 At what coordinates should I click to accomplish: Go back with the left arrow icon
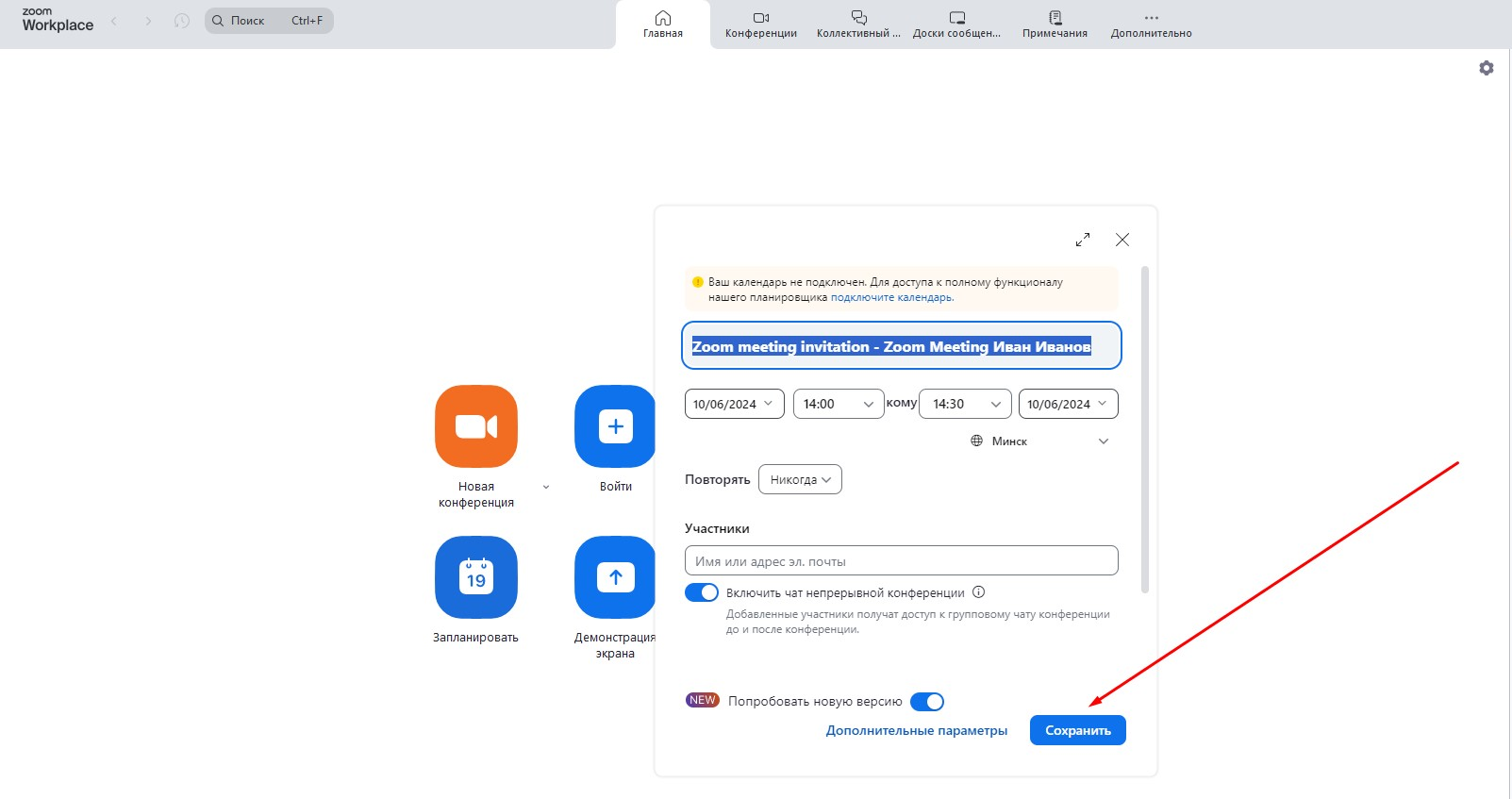click(x=114, y=21)
